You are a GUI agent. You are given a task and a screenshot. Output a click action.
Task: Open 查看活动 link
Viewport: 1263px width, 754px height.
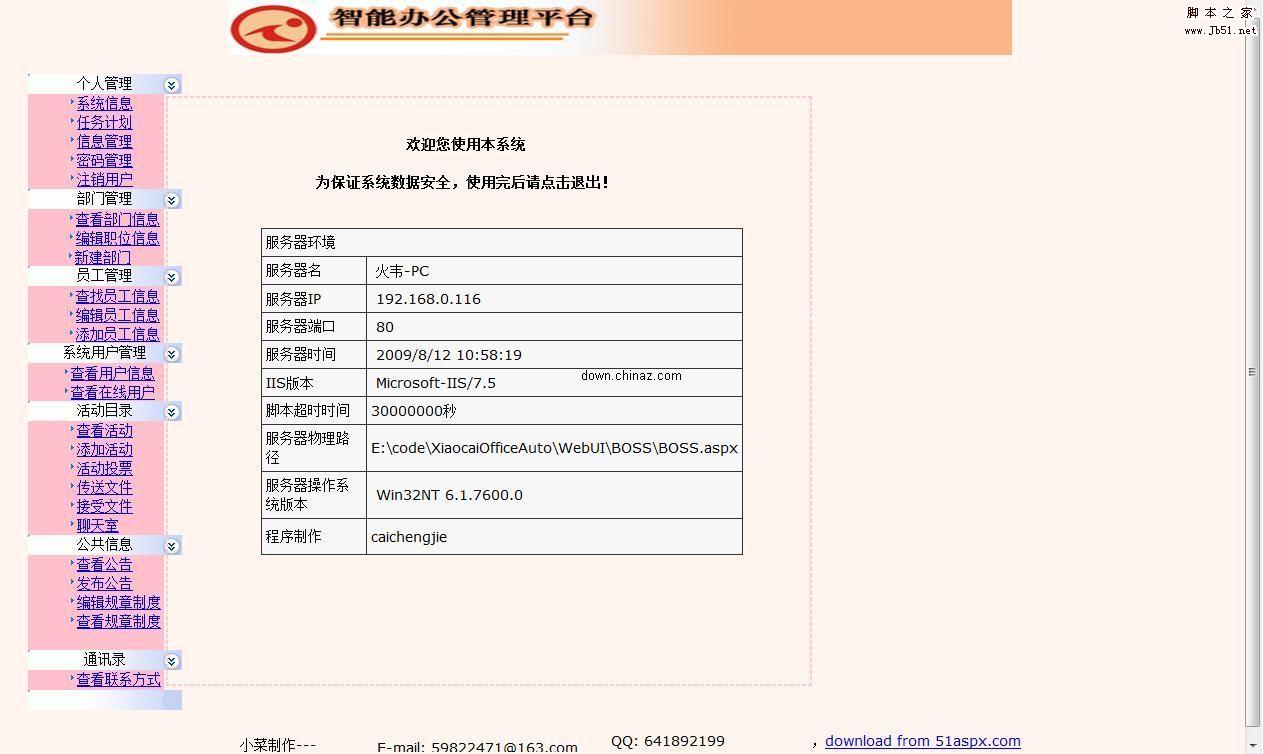pos(104,430)
